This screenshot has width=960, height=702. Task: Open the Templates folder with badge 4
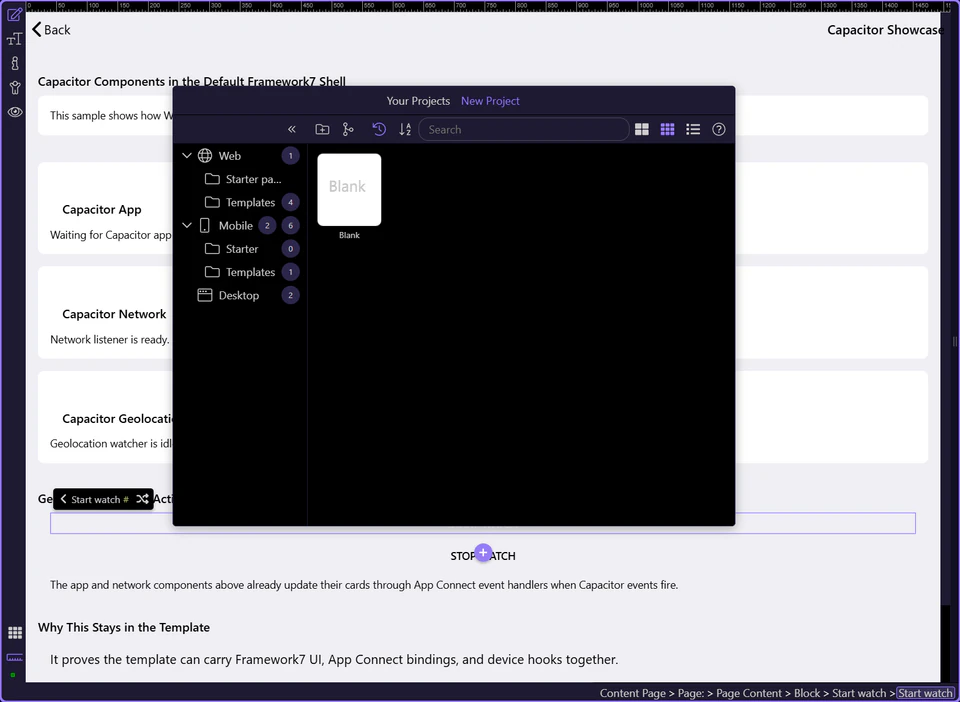pos(240,202)
